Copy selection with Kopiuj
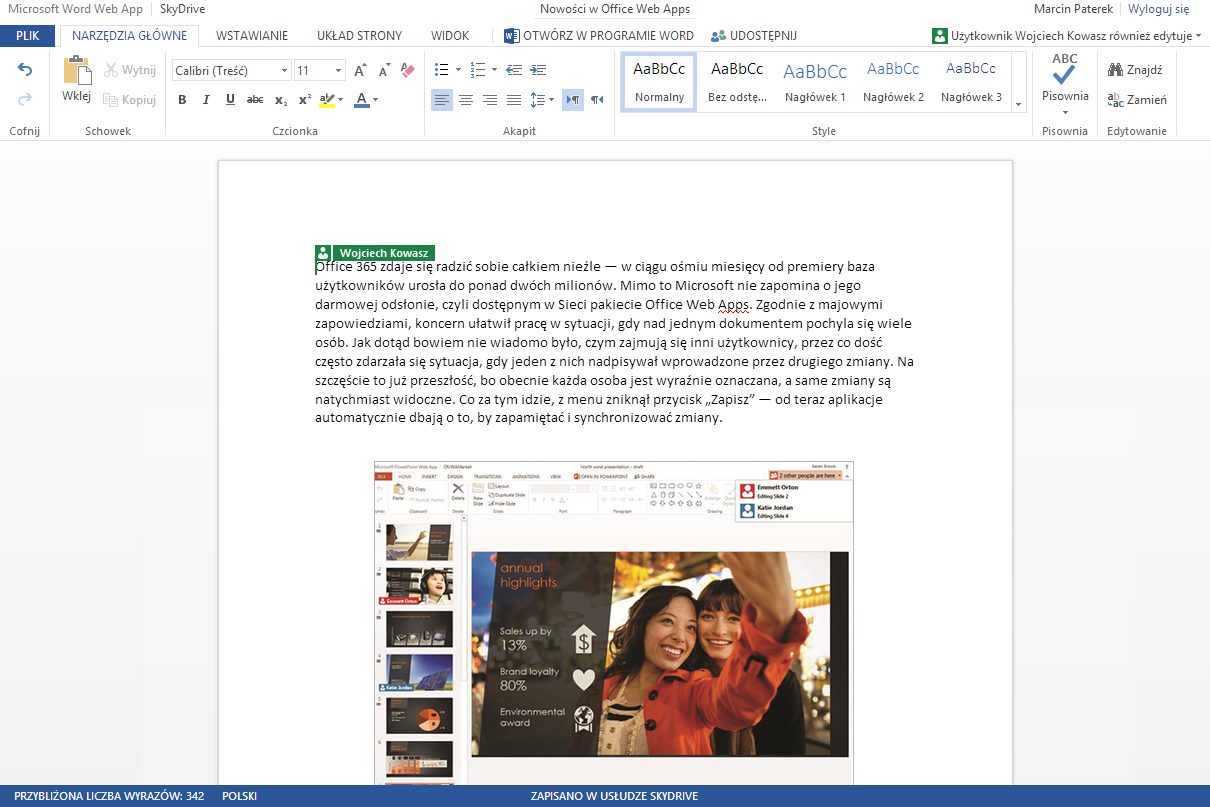This screenshot has width=1210, height=807. tap(130, 99)
